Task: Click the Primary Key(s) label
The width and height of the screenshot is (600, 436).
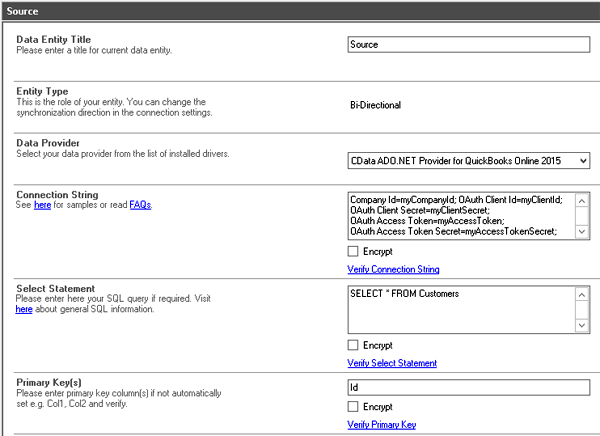Action: (x=49, y=382)
